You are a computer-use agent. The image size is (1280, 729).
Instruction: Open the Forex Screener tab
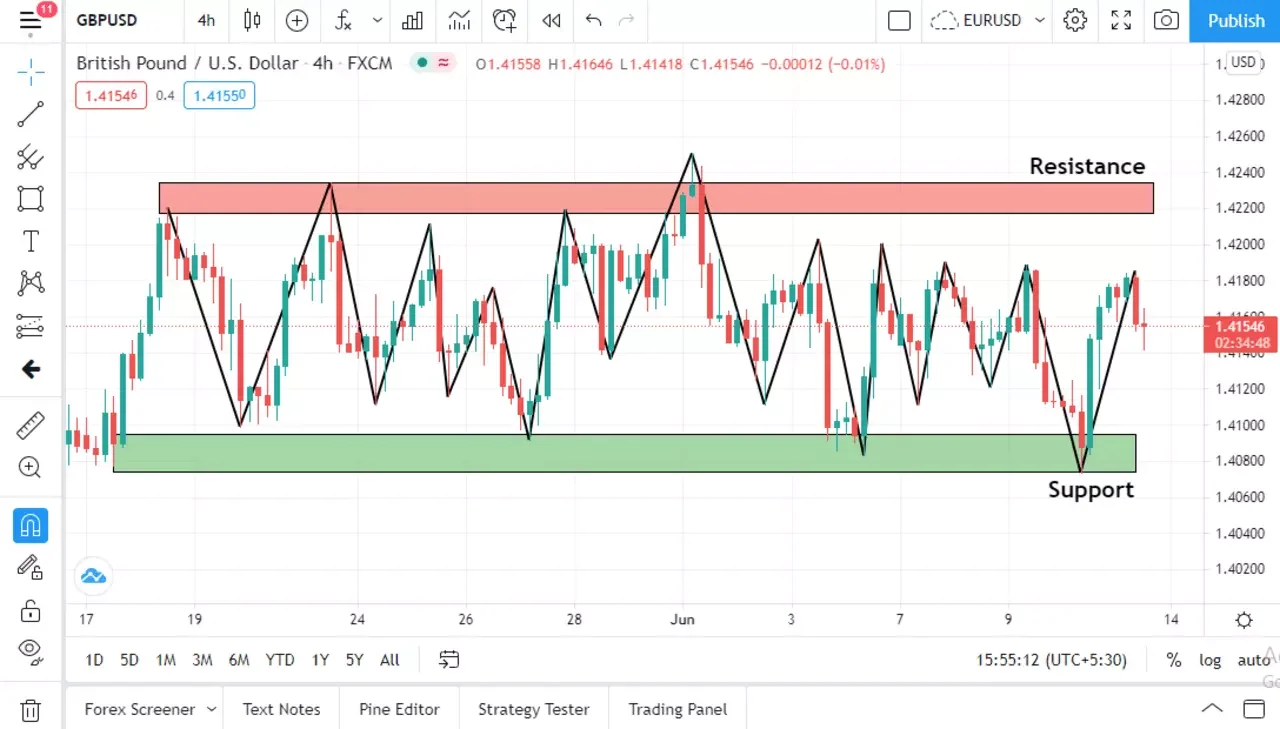[x=140, y=709]
